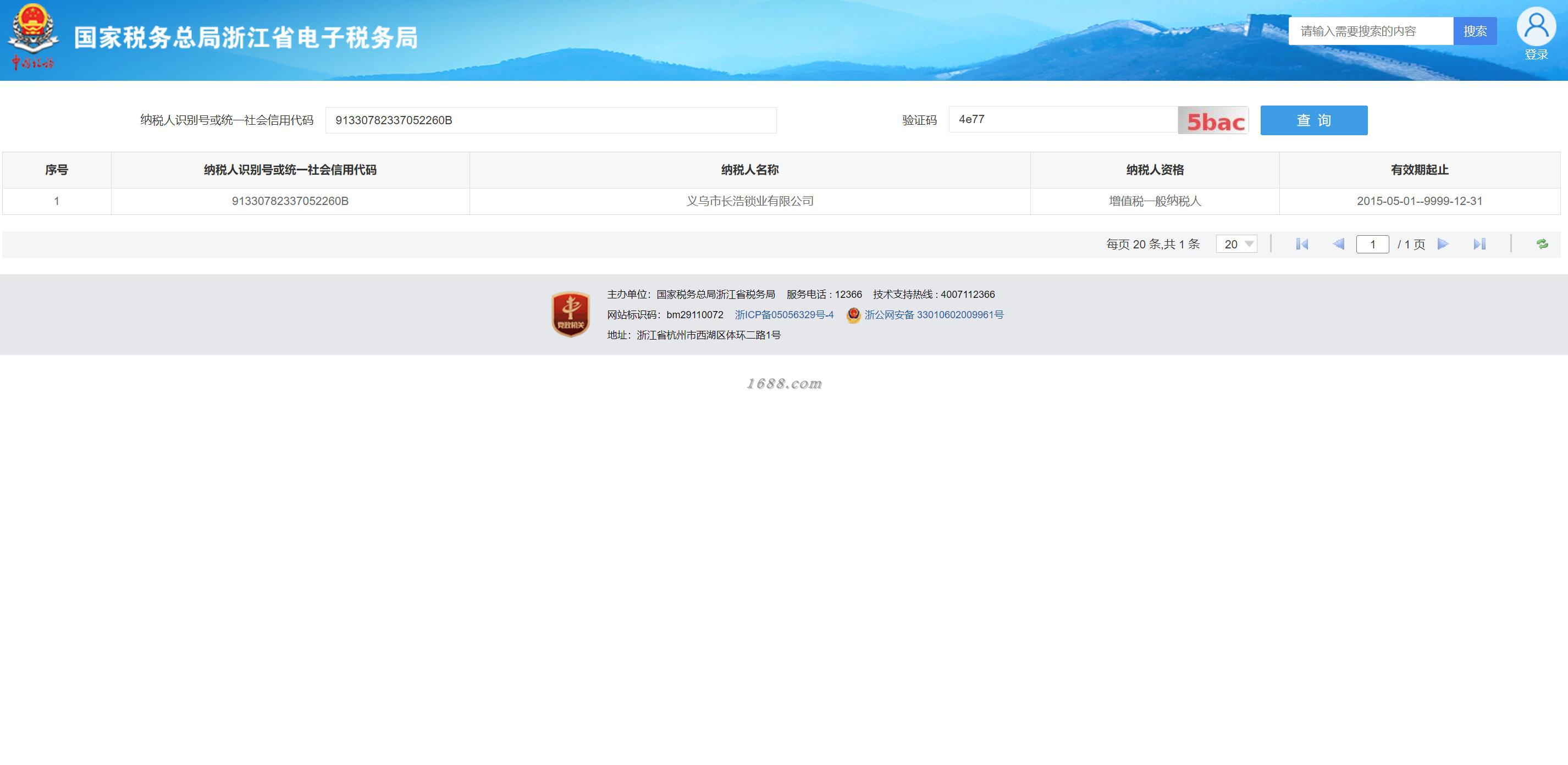Click the 纳税人资格 column header
The width and height of the screenshot is (1568, 765).
click(1155, 170)
